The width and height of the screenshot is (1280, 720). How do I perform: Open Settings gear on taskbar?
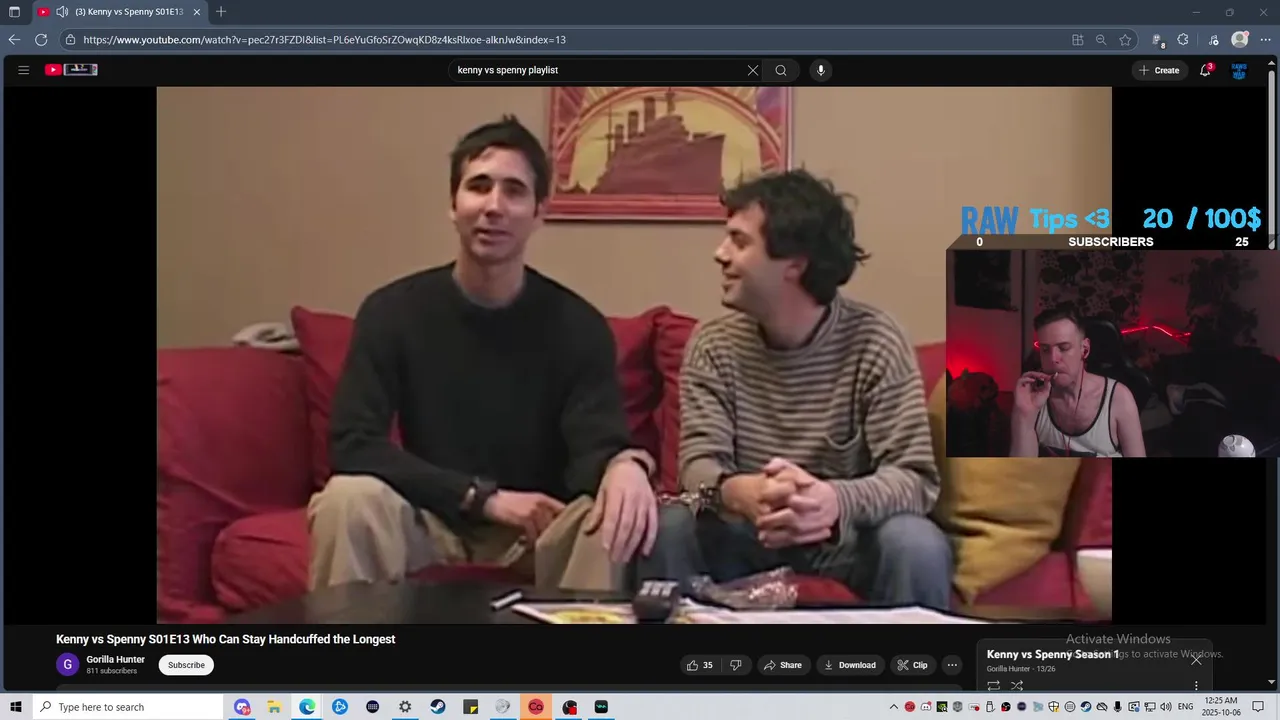[x=405, y=707]
